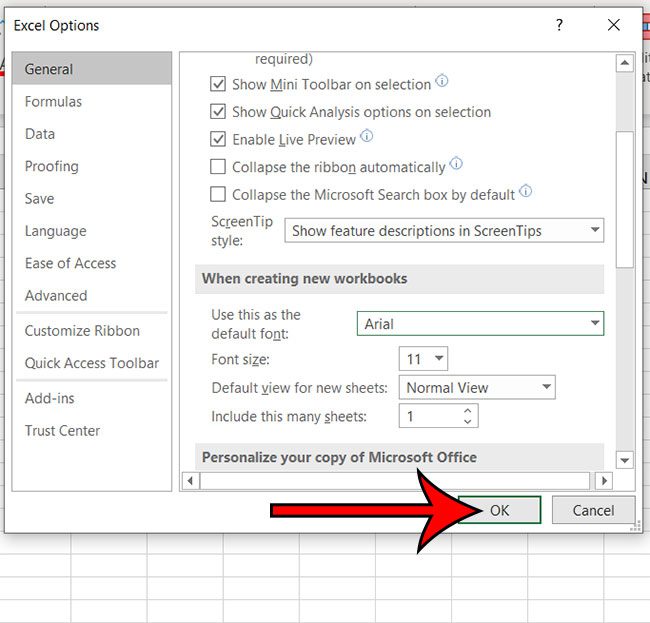
Task: Increase the sheet count with stepper up arrow
Action: [x=469, y=410]
